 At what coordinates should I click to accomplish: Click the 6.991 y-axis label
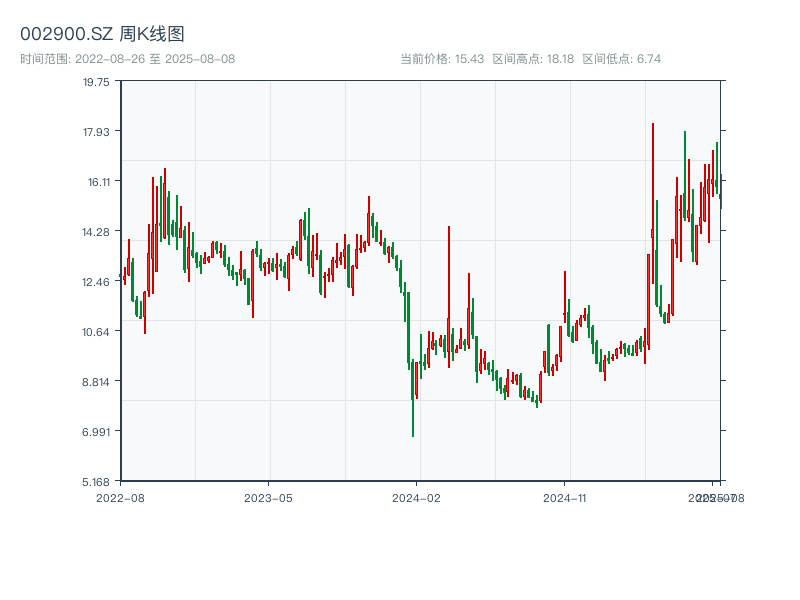(x=96, y=432)
